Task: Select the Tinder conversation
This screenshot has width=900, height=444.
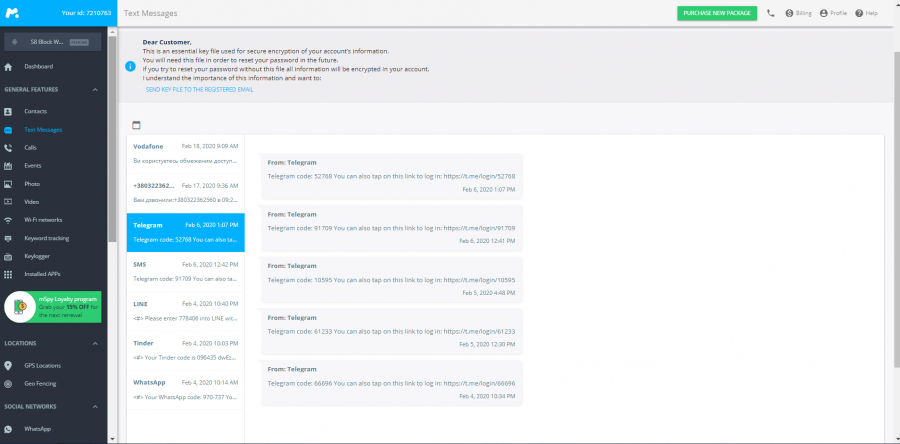Action: coord(185,350)
